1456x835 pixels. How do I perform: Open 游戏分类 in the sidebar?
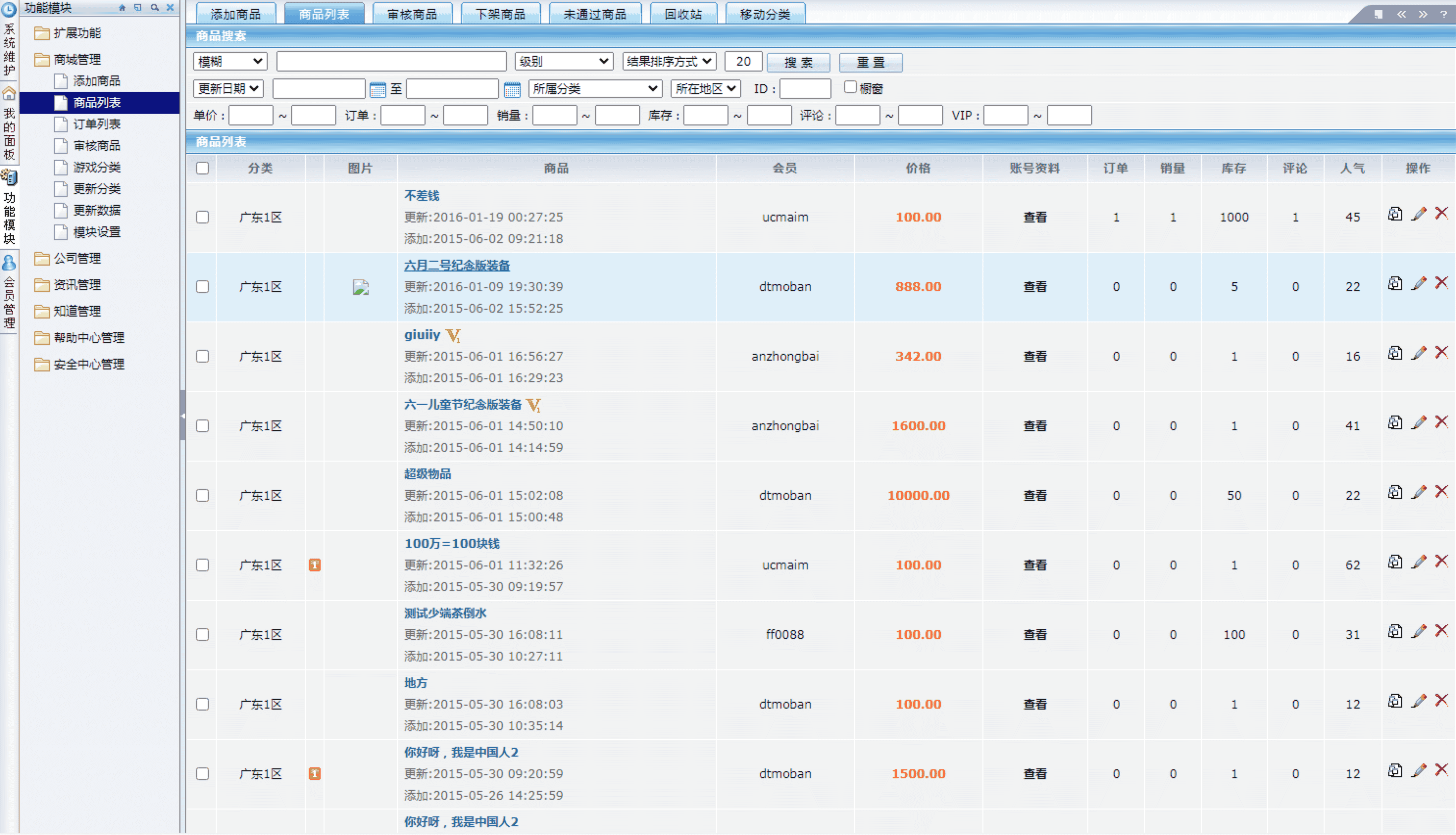97,168
